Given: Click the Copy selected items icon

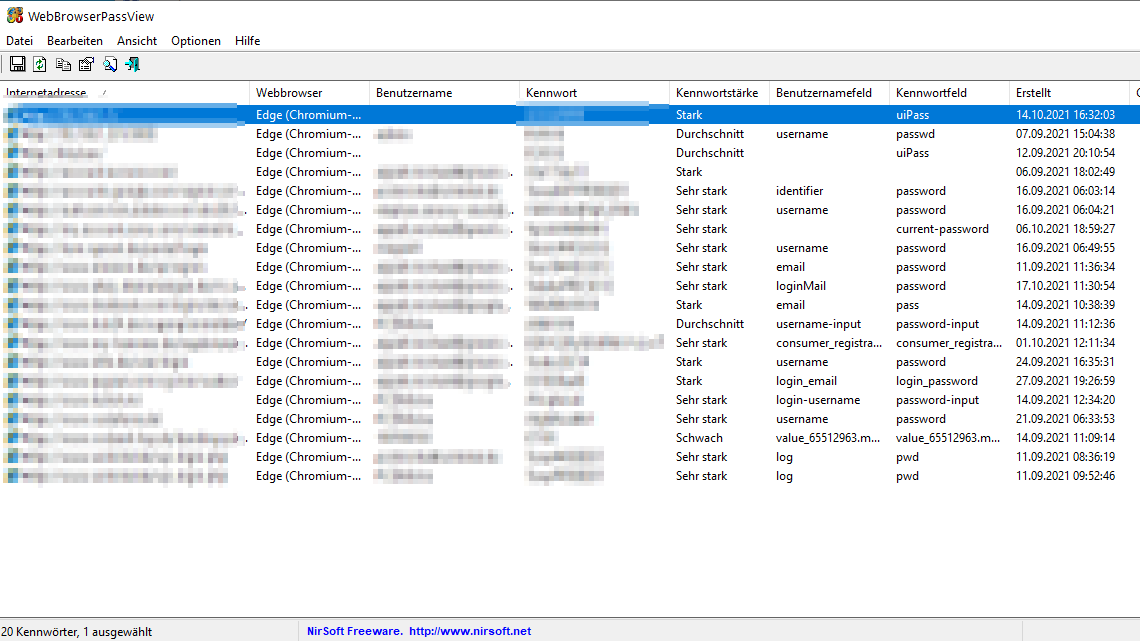Looking at the screenshot, I should (63, 64).
